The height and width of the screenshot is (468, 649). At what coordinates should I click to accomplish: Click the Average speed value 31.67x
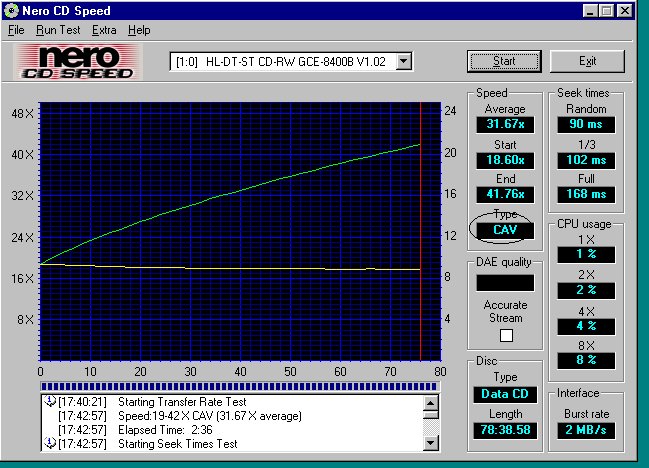505,124
